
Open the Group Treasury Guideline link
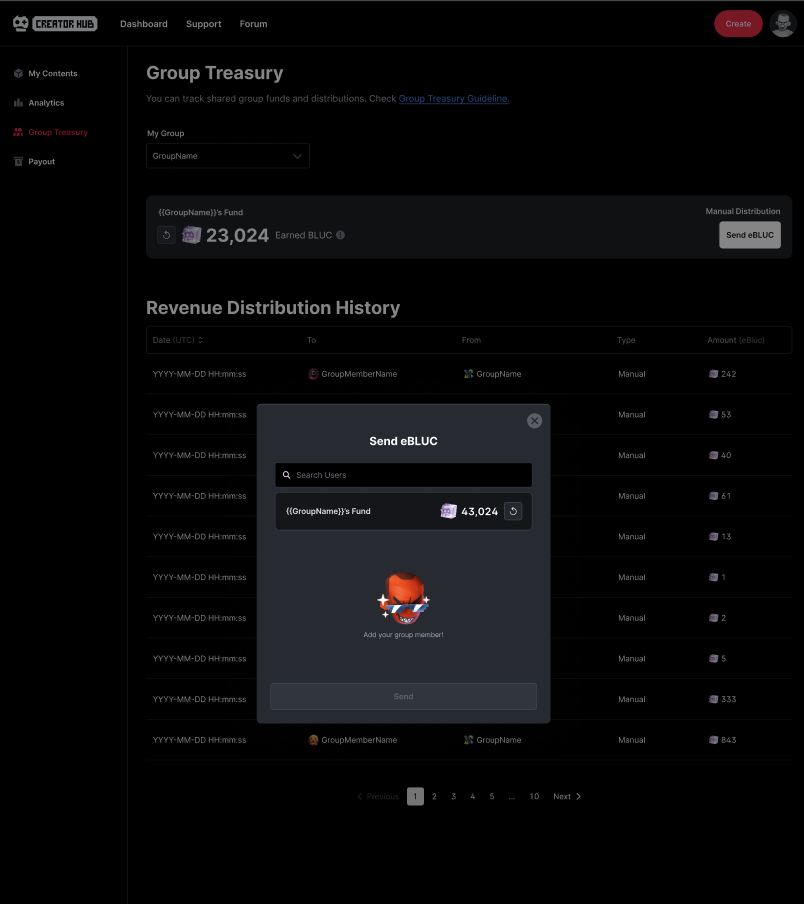tap(454, 99)
